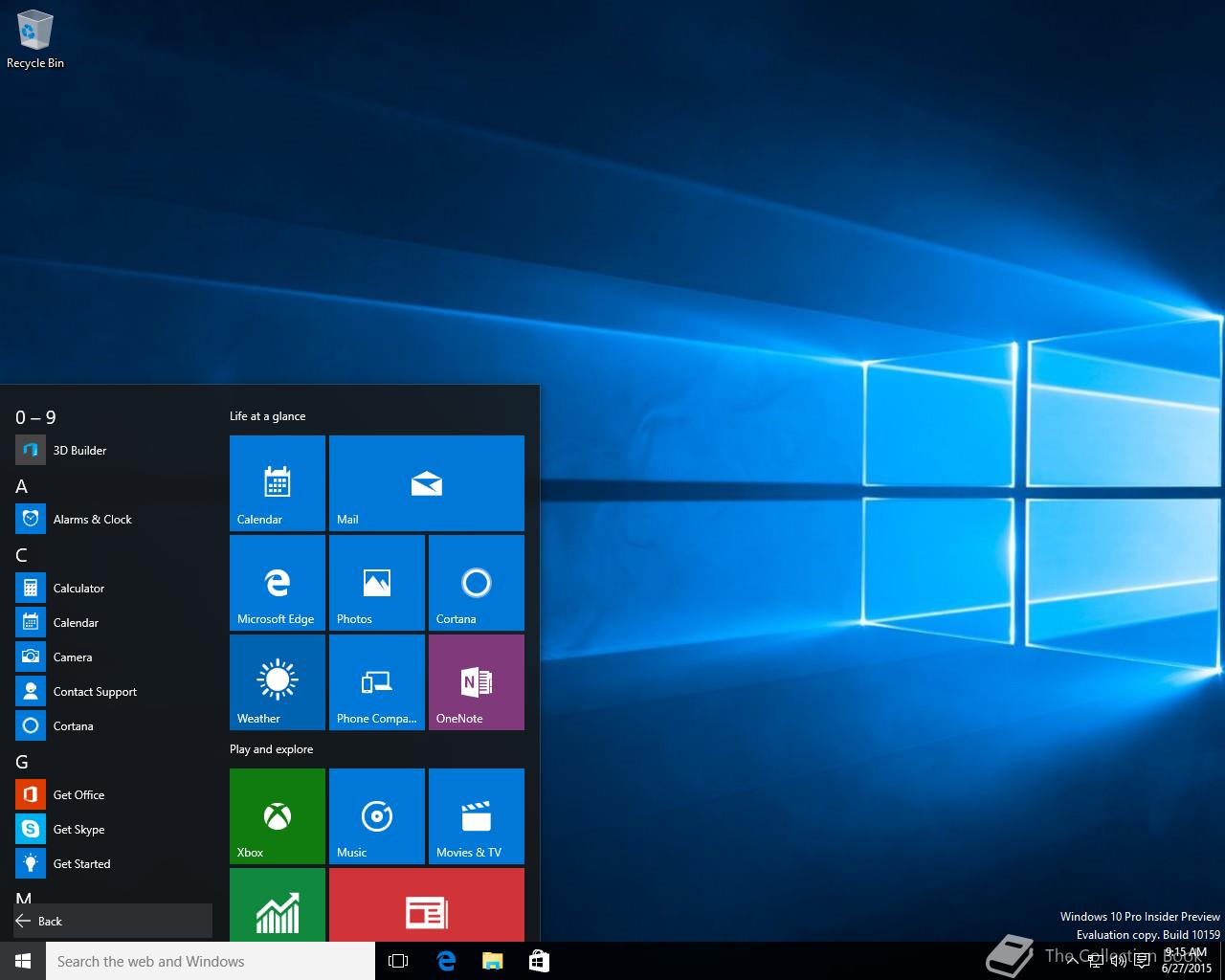This screenshot has width=1225, height=980.
Task: Click the "Life at a glance" group title
Action: coord(268,416)
